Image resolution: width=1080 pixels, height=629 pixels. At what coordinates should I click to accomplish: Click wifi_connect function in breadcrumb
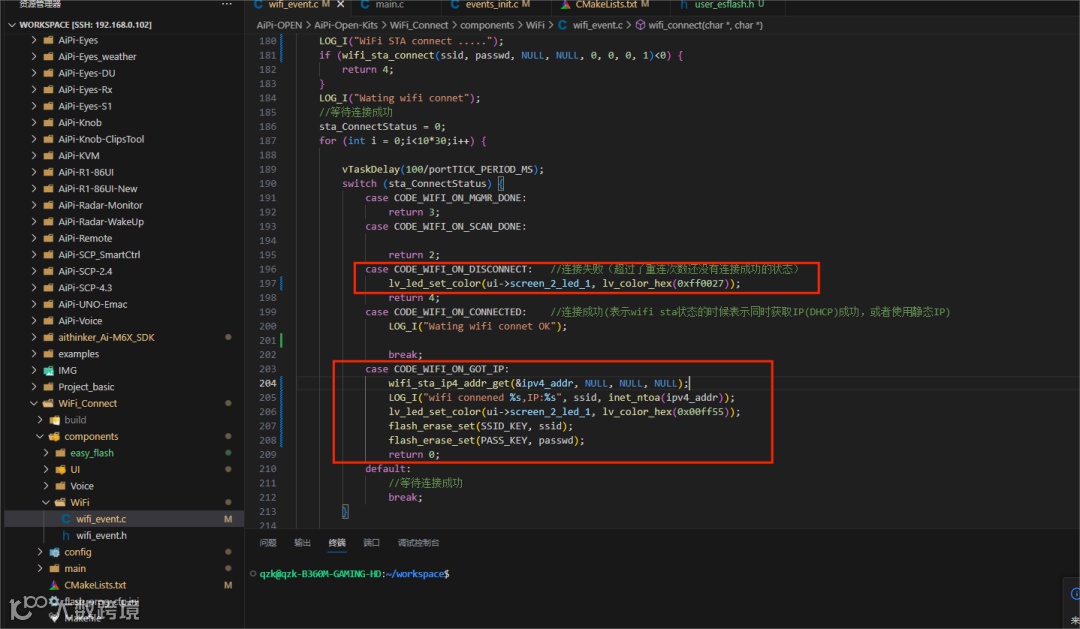point(705,25)
